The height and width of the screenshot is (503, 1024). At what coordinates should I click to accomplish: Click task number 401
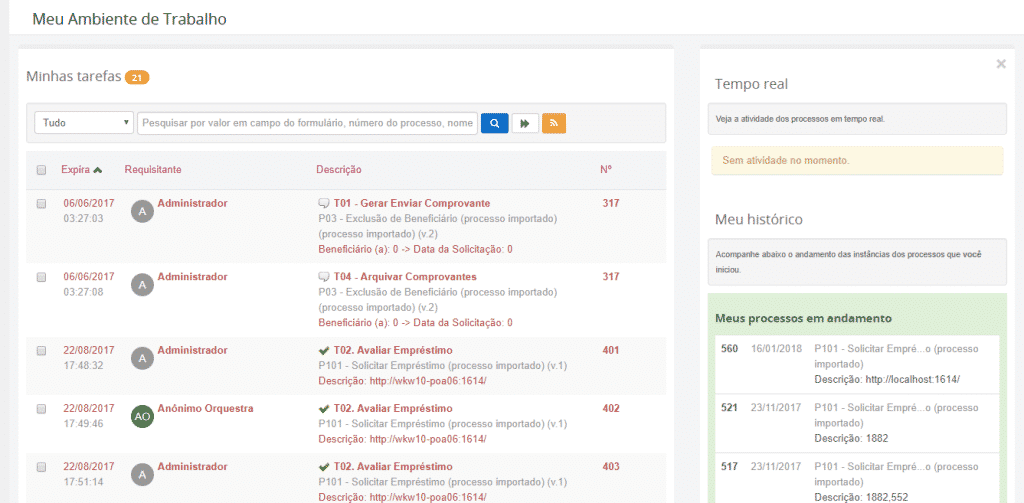tap(611, 350)
